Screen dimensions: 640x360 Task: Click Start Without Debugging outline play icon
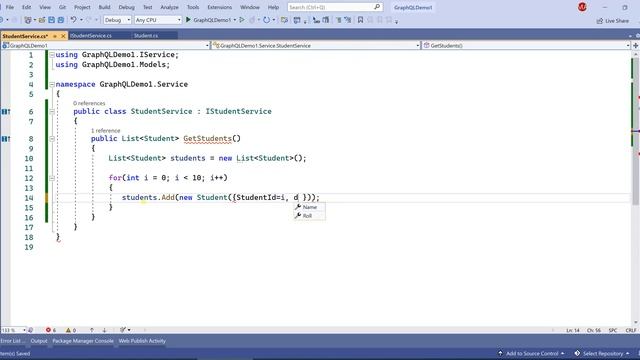pyautogui.click(x=242, y=20)
